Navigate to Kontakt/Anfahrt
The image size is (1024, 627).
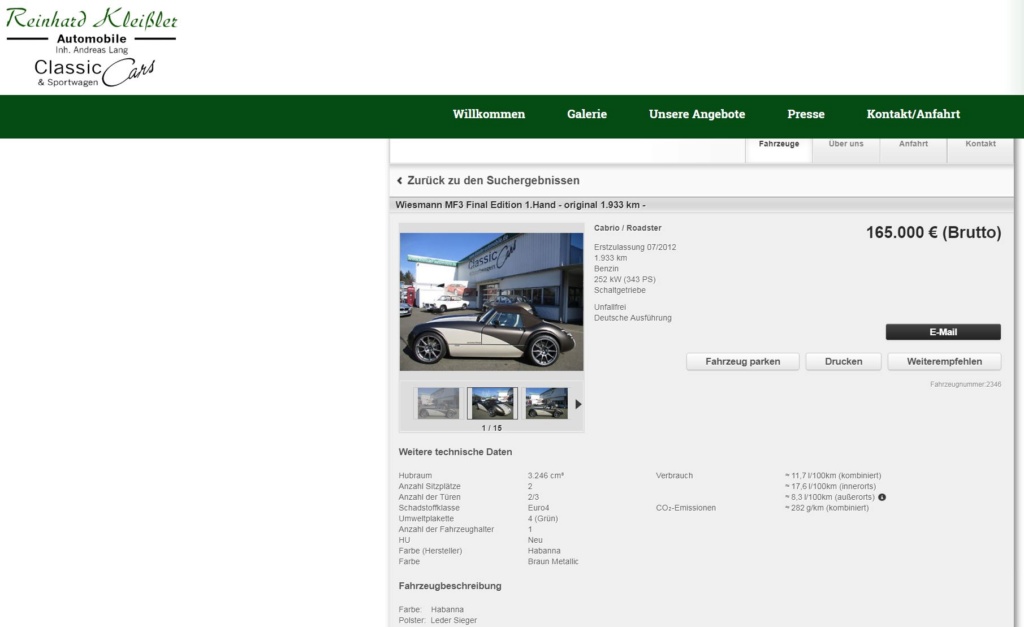point(913,114)
